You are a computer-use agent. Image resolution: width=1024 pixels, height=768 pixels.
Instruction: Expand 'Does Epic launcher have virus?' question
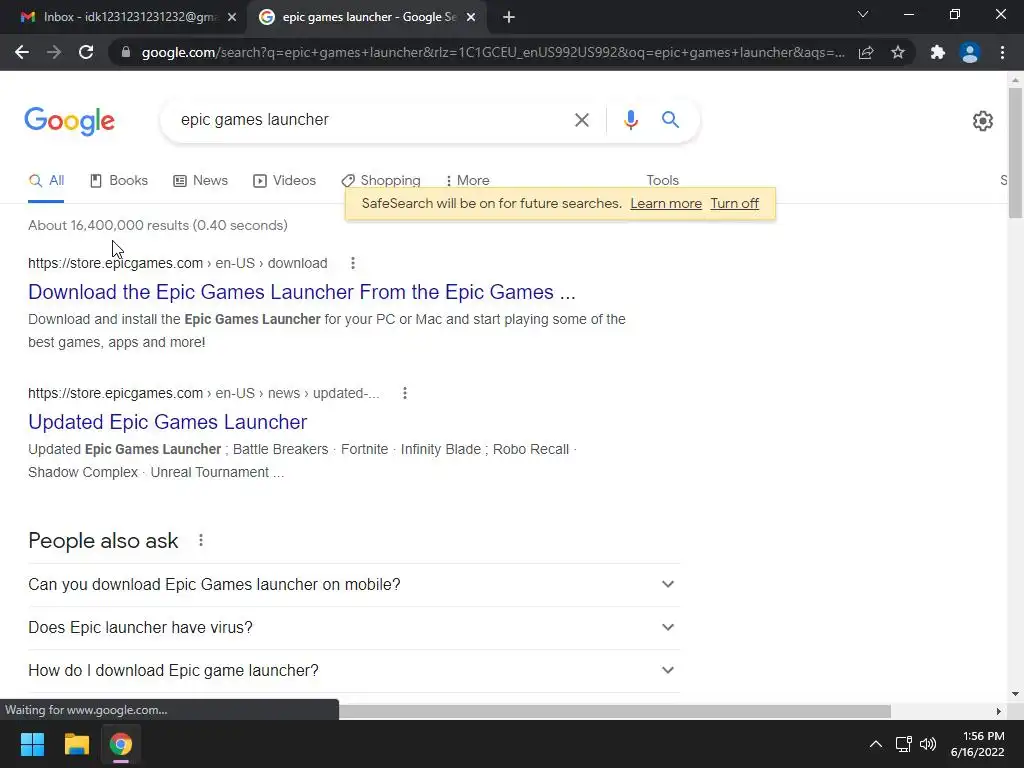(x=353, y=628)
